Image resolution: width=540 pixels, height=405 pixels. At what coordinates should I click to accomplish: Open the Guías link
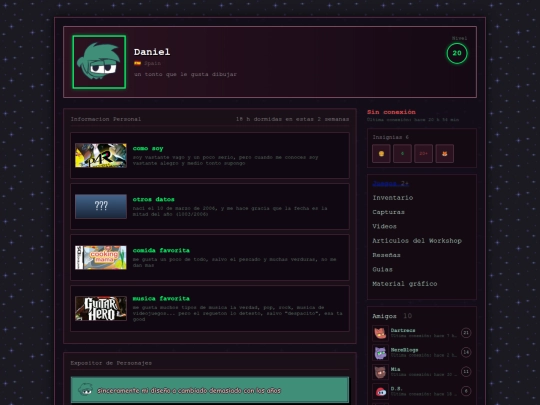pos(382,269)
